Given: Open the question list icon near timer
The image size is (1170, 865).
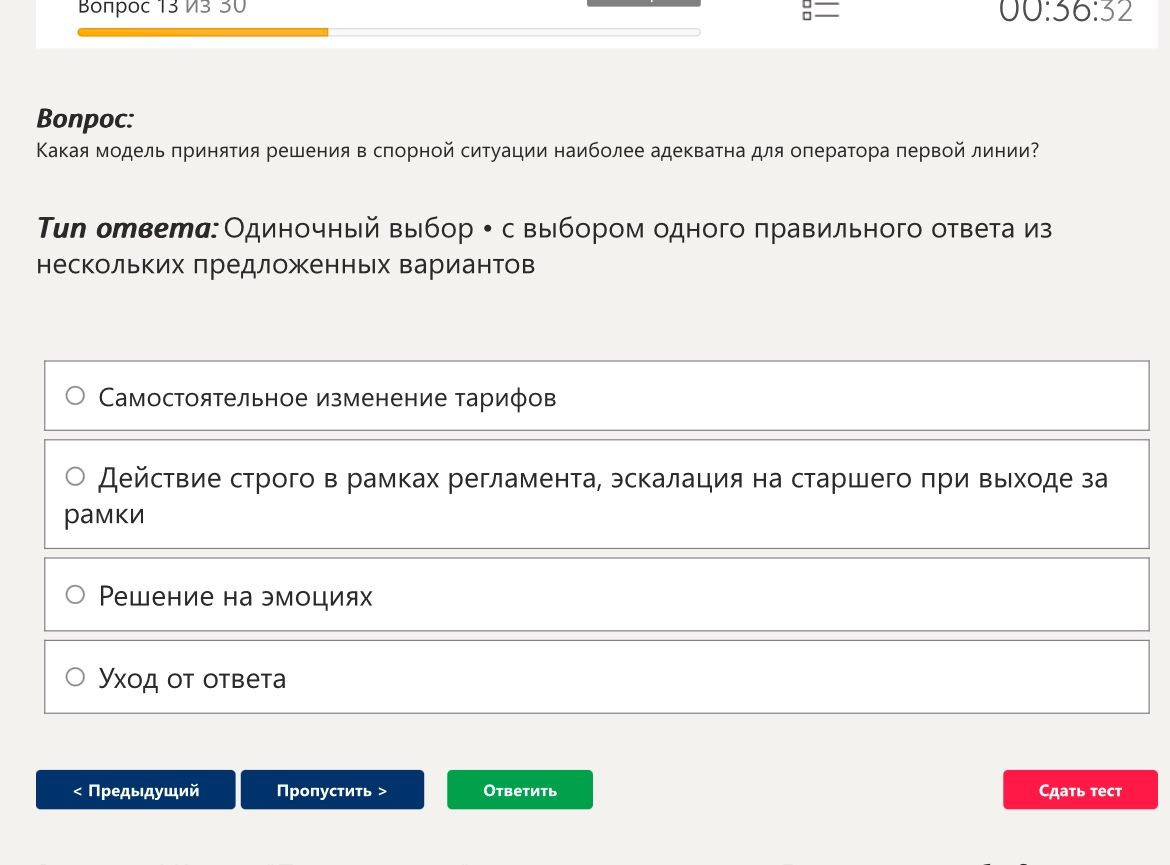Looking at the screenshot, I should pos(821,10).
